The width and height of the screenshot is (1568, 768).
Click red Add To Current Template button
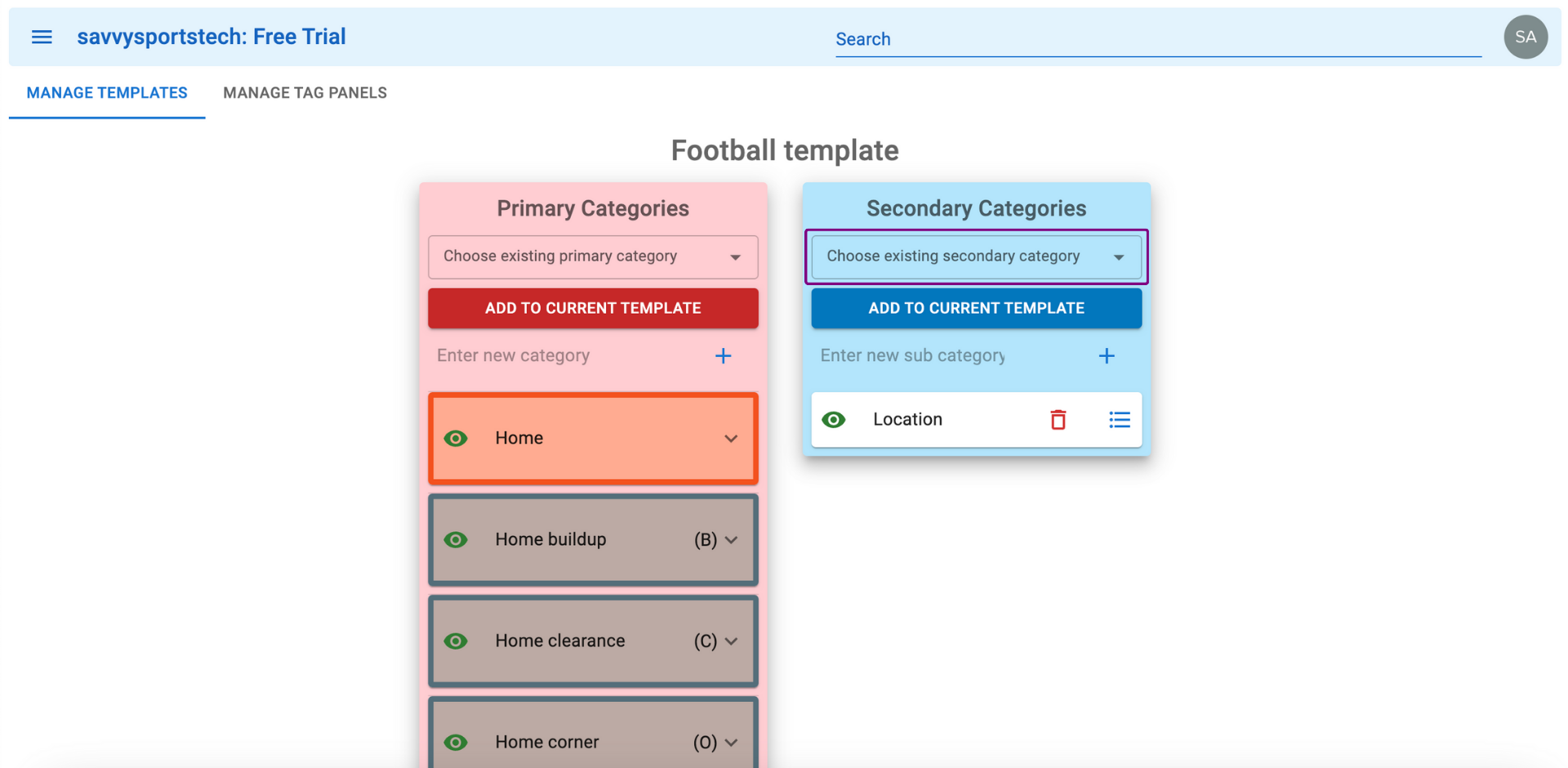tap(593, 309)
